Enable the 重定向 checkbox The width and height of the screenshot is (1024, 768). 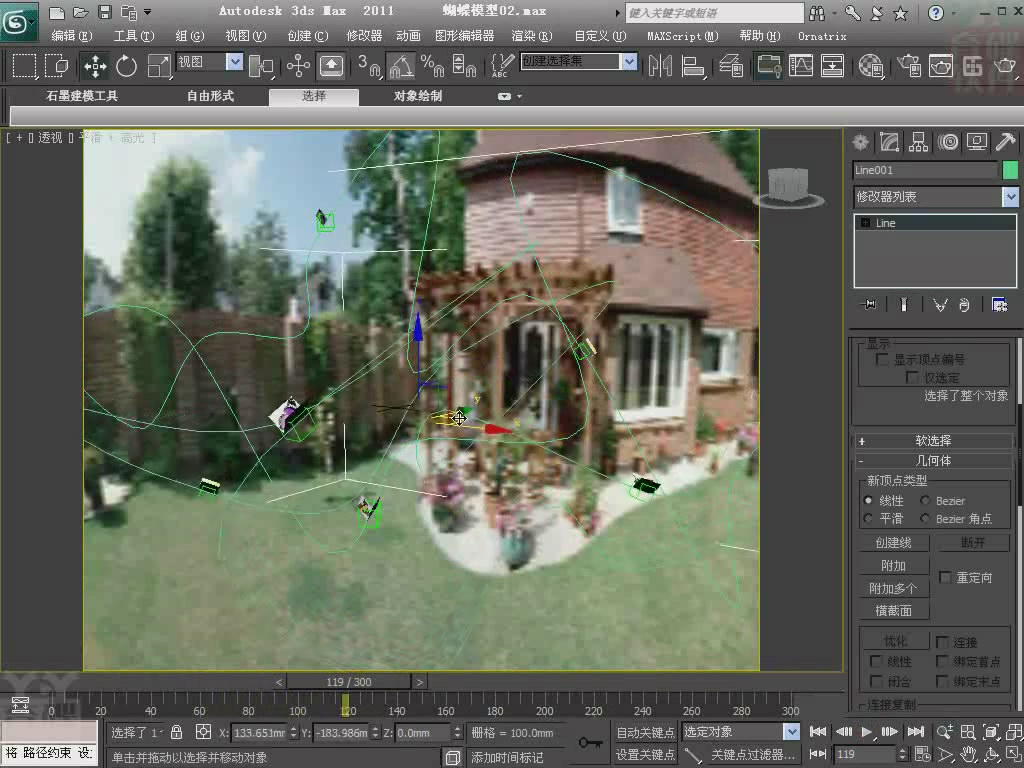[944, 577]
